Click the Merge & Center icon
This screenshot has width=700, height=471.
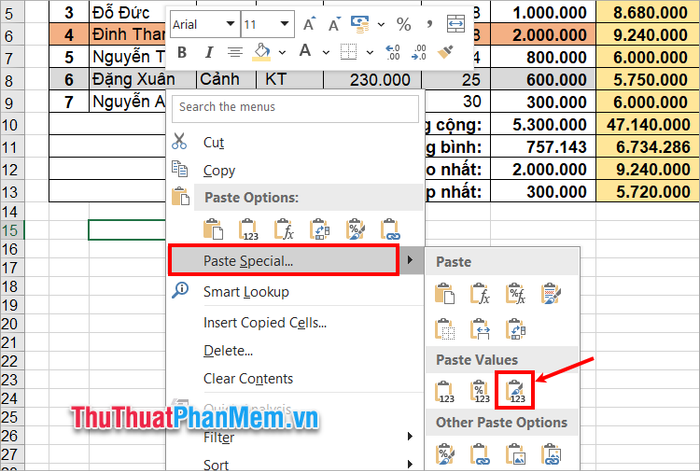(455, 23)
